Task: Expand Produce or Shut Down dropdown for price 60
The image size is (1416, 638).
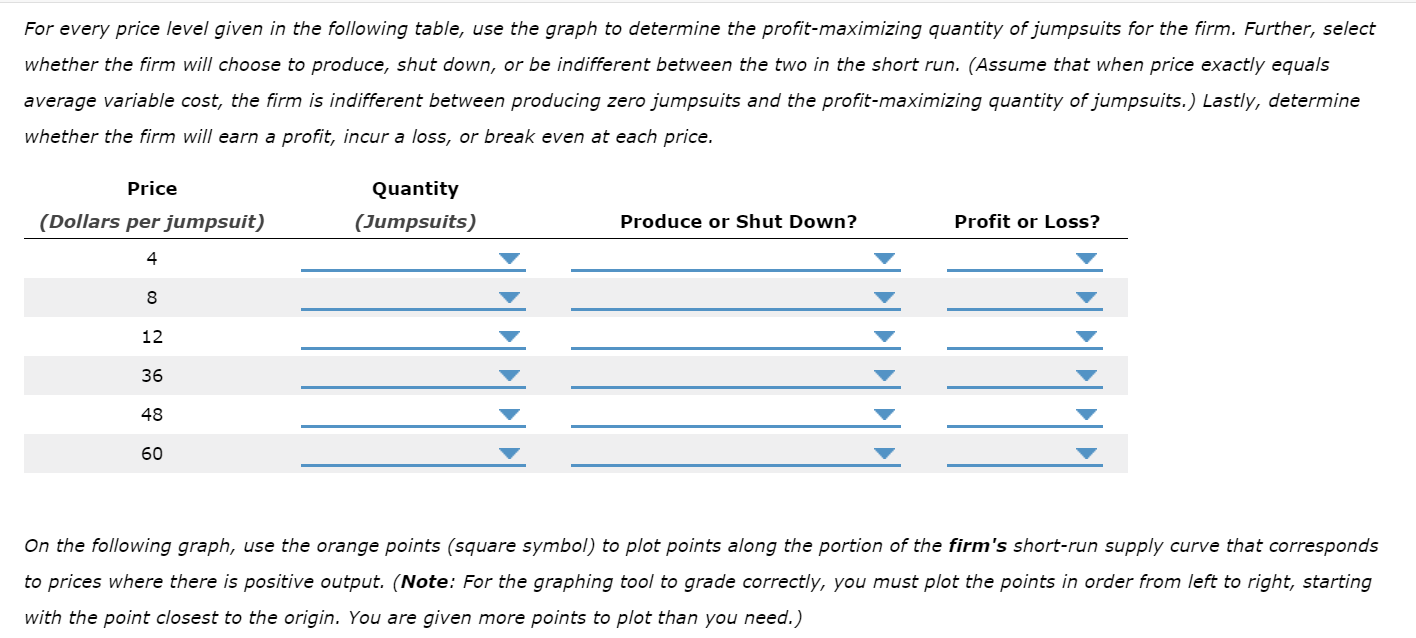Action: point(884,452)
